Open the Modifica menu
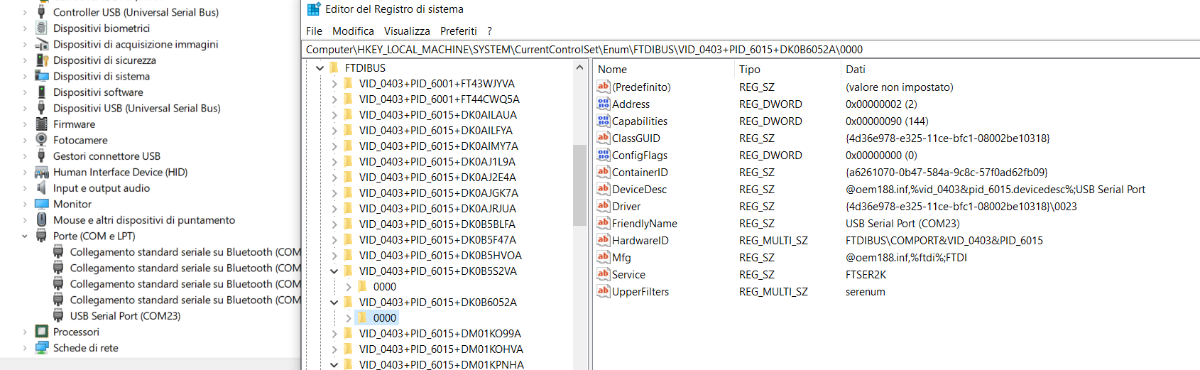 pyautogui.click(x=353, y=31)
